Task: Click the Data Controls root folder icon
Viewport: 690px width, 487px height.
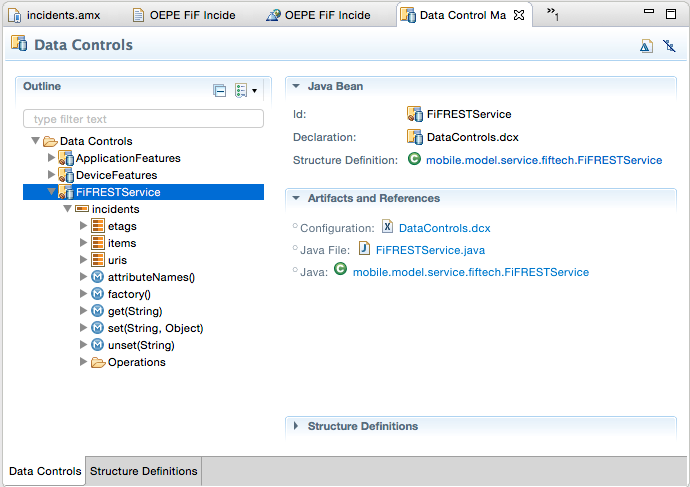Action: click(x=50, y=141)
